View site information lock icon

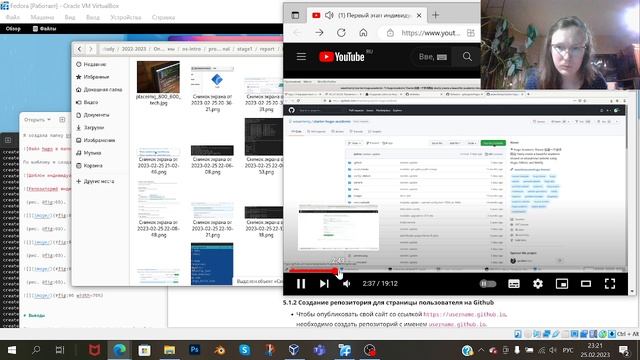pos(390,33)
